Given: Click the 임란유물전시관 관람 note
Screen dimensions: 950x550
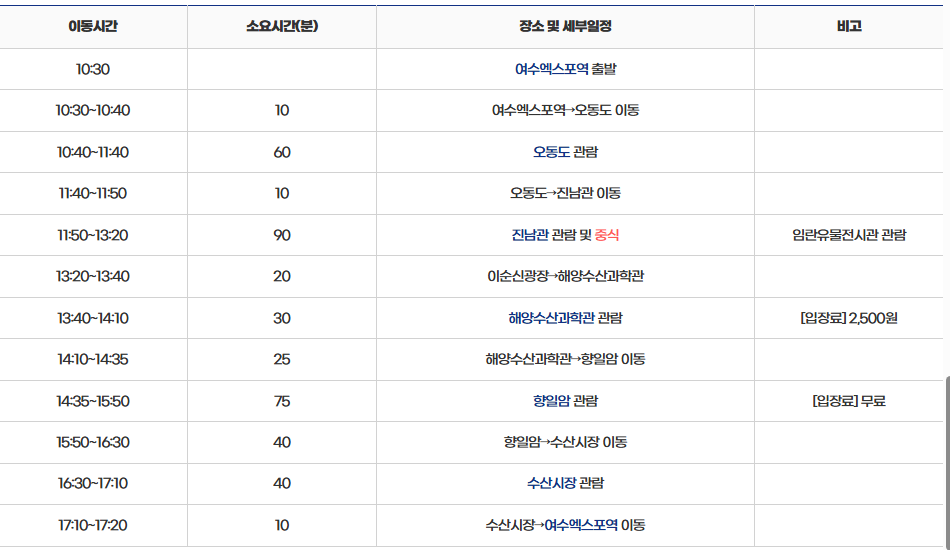Looking at the screenshot, I should [x=849, y=235].
